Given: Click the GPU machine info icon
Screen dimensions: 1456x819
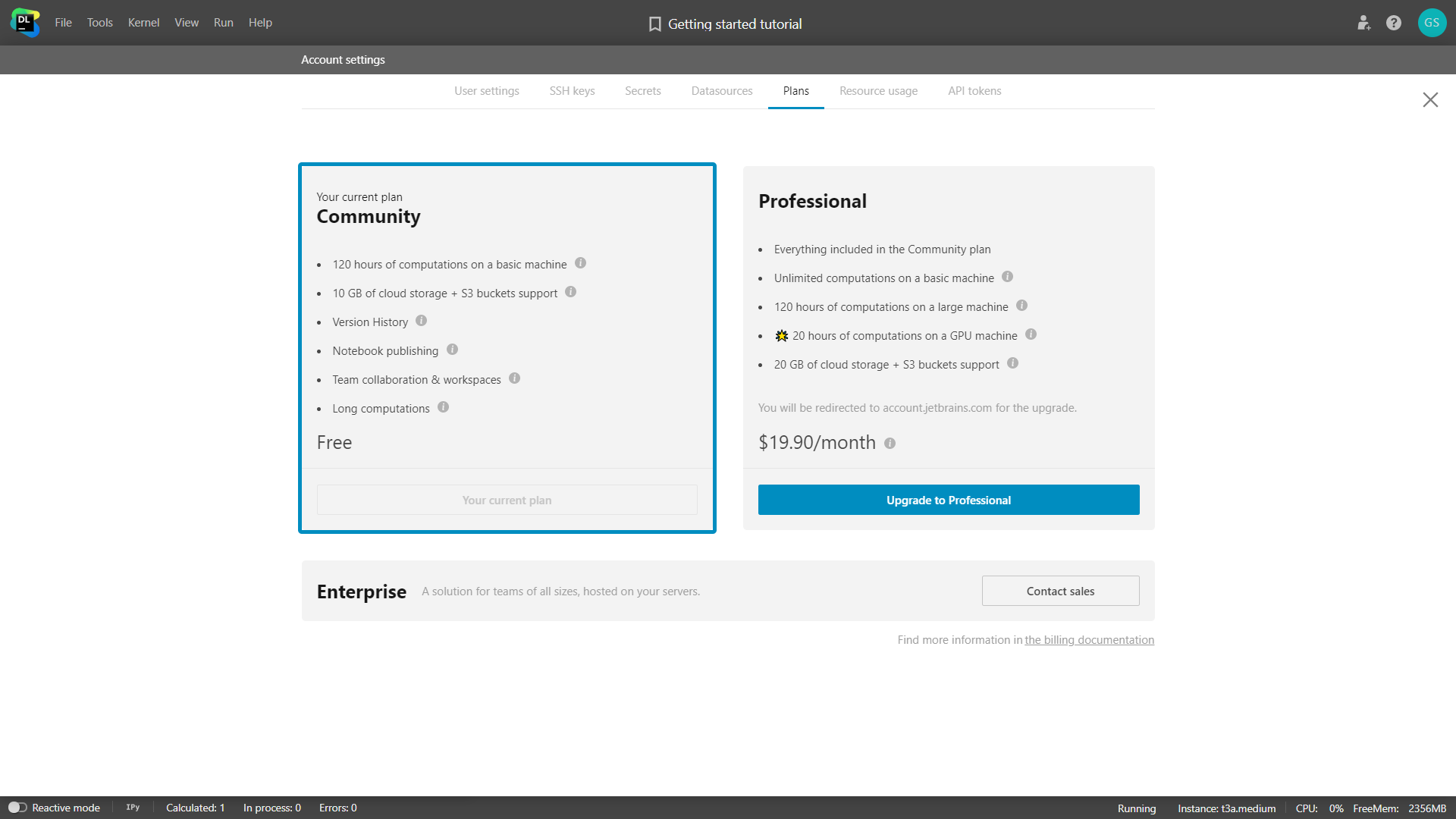Looking at the screenshot, I should [1032, 335].
